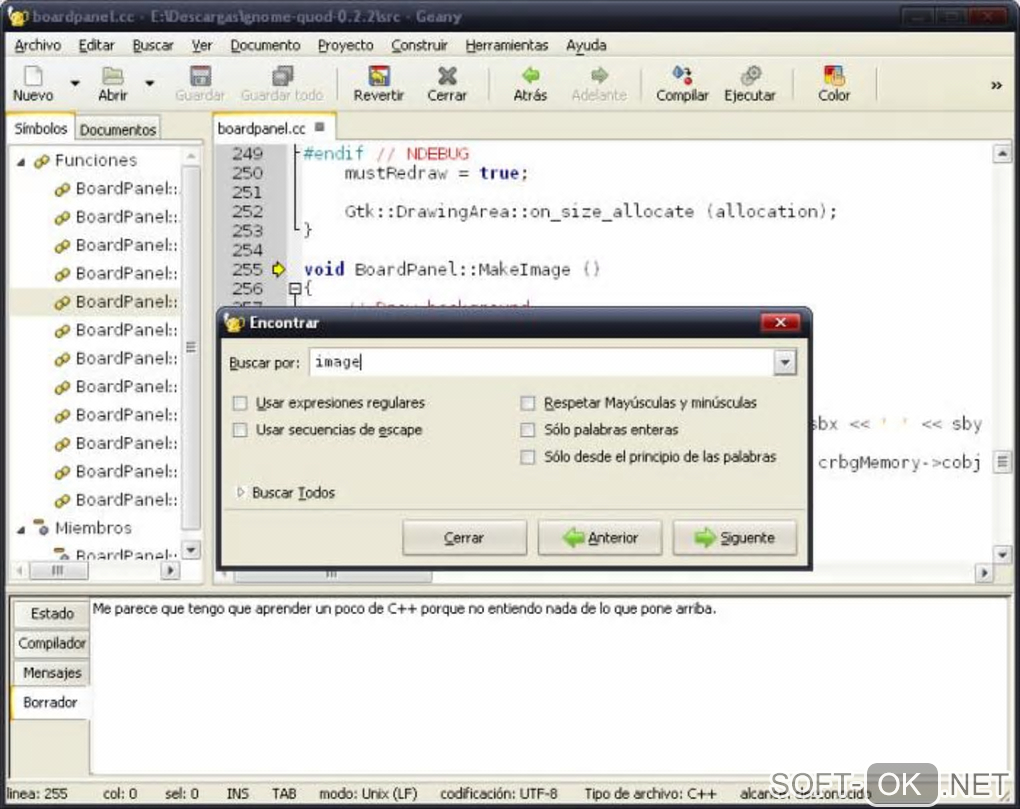Open the Herramientas menu
Screen dimensions: 1020x809
point(507,46)
